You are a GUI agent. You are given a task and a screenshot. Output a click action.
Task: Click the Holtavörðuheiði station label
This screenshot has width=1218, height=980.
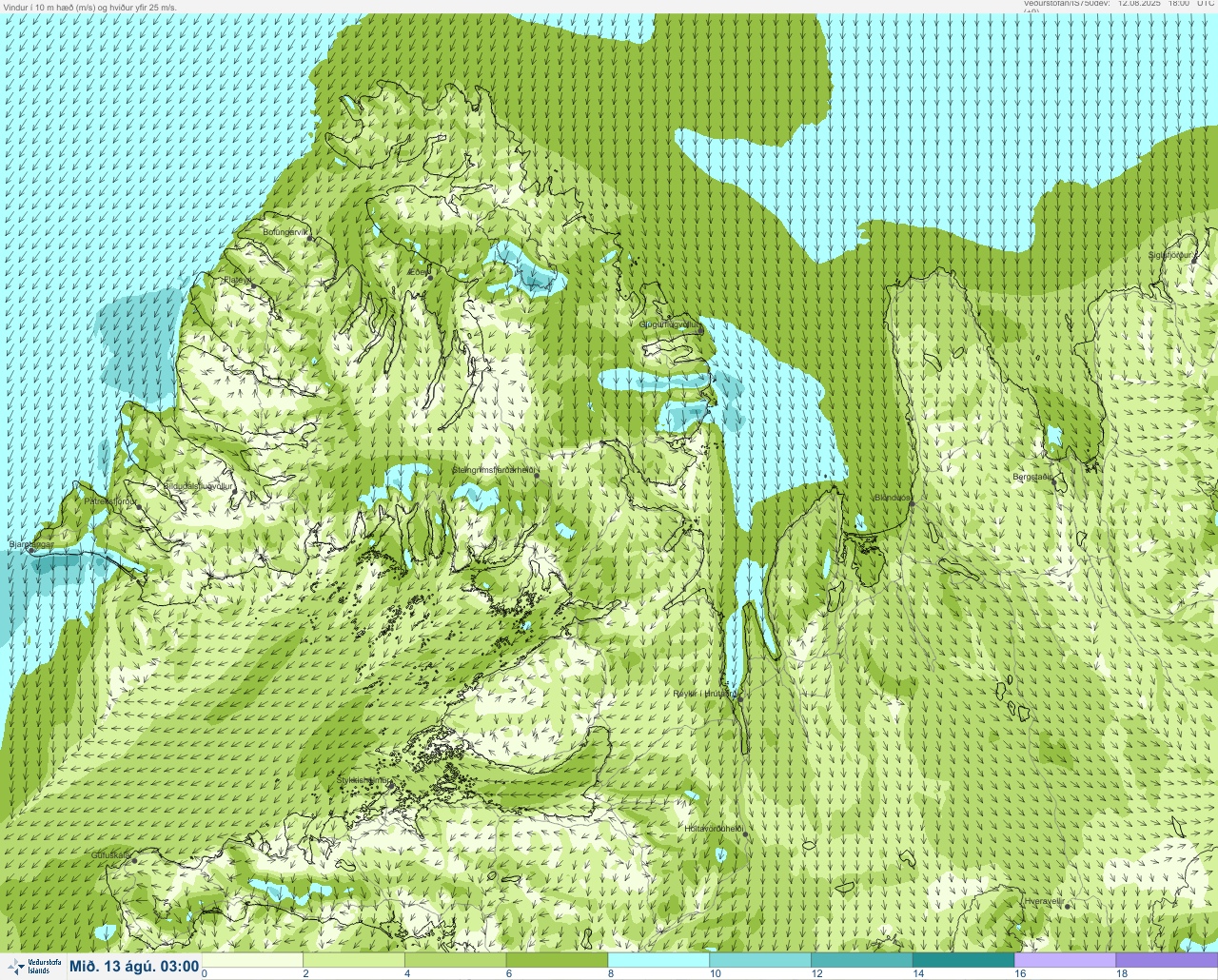(x=714, y=829)
